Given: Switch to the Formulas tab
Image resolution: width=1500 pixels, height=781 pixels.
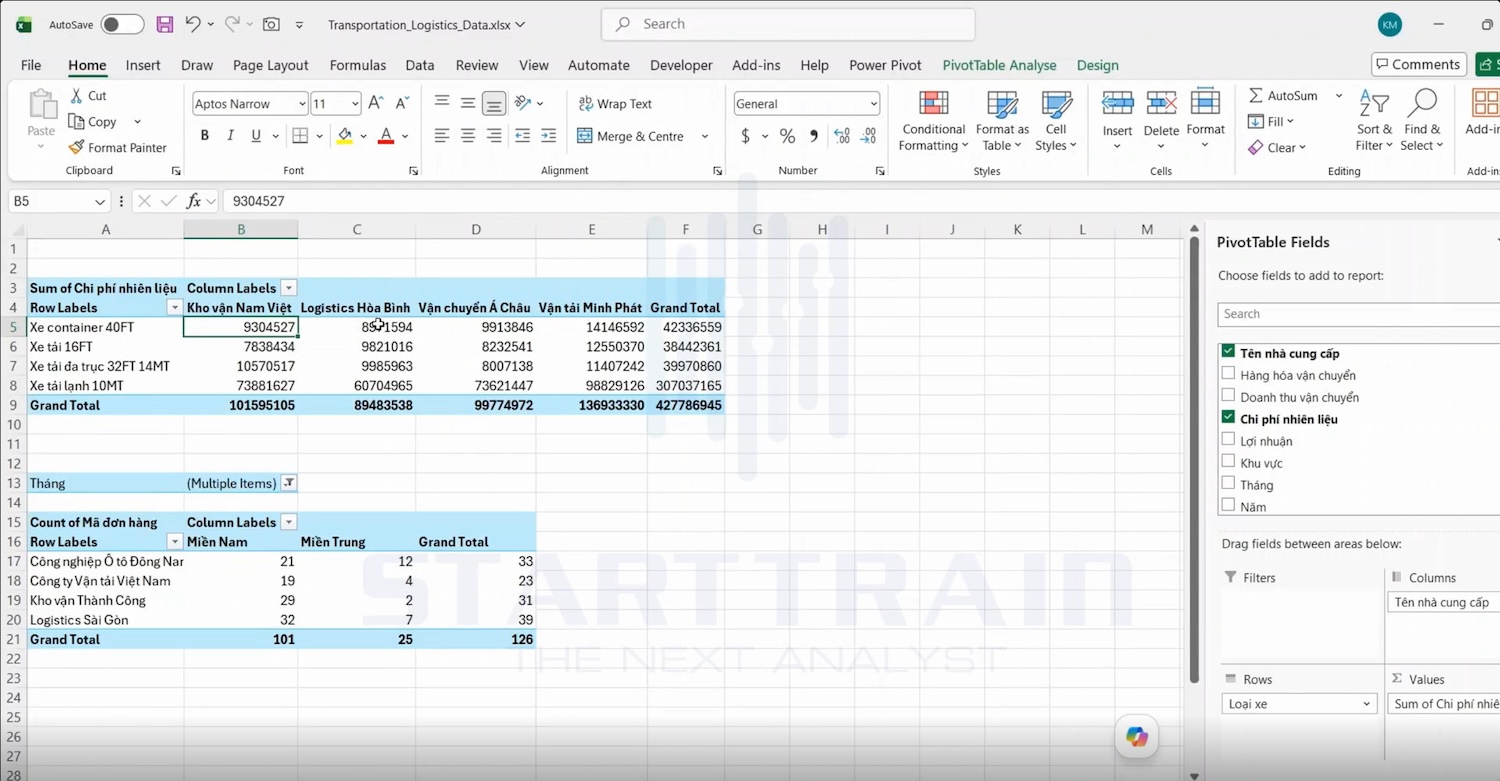Looking at the screenshot, I should click(x=358, y=65).
